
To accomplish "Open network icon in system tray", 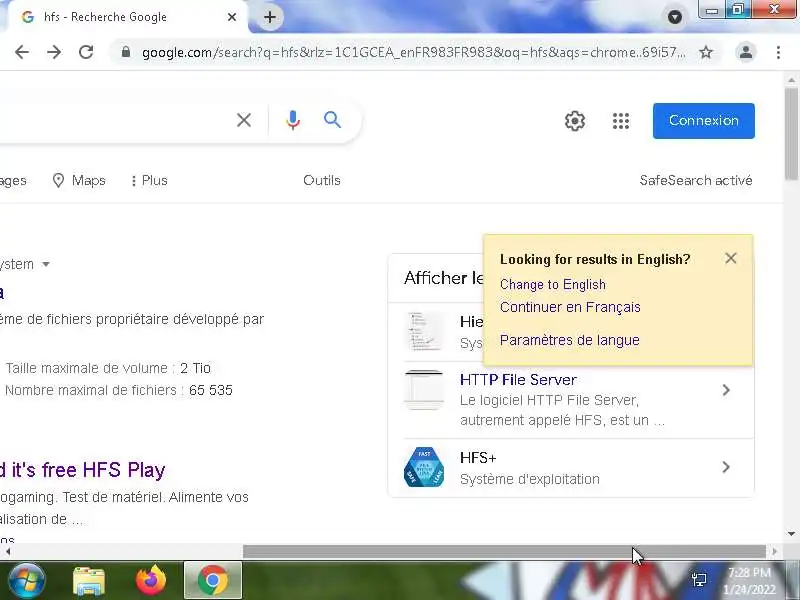I will 699,580.
